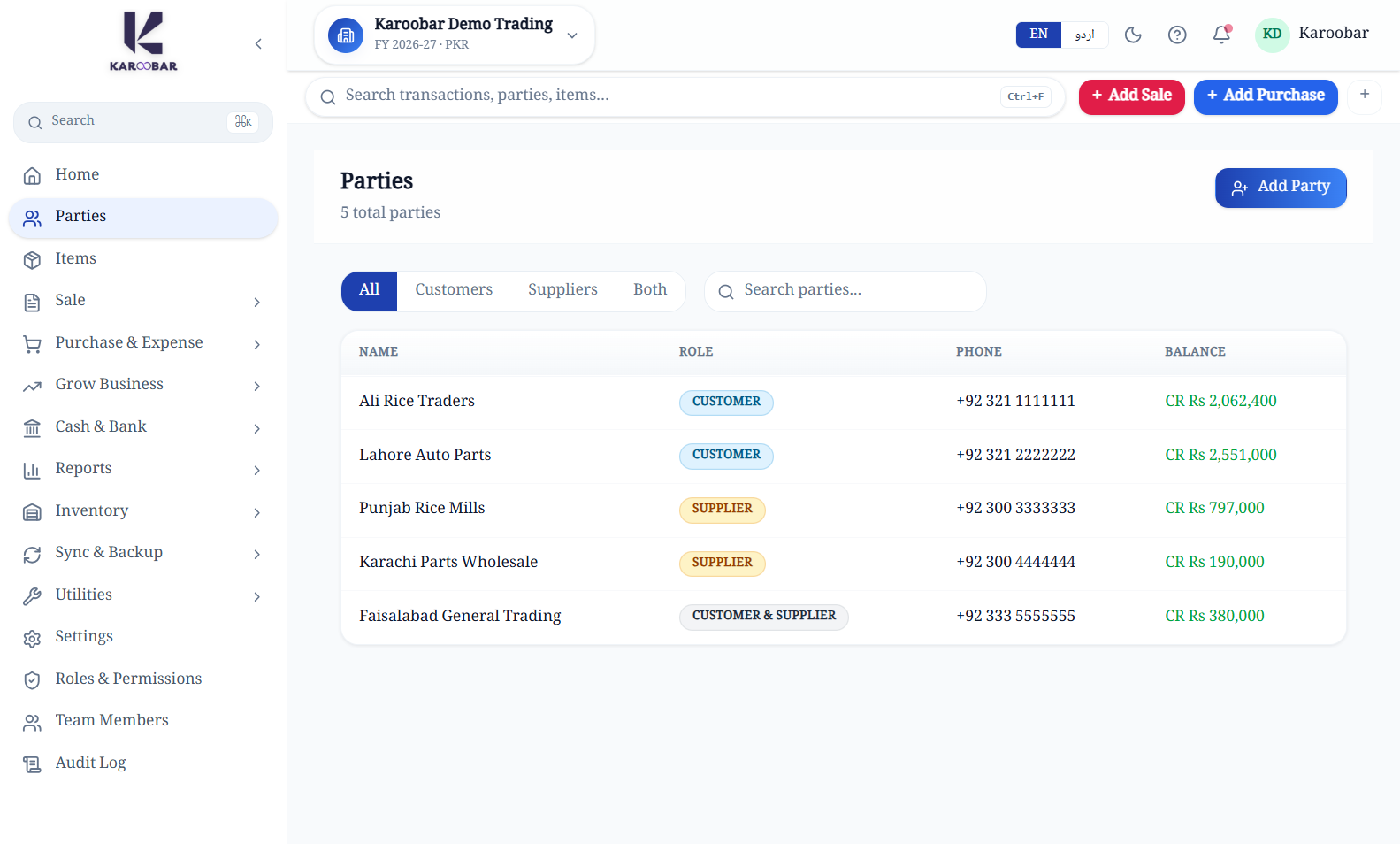Open the Faisalabad General Trading row
The width and height of the screenshot is (1400, 844).
tap(844, 617)
